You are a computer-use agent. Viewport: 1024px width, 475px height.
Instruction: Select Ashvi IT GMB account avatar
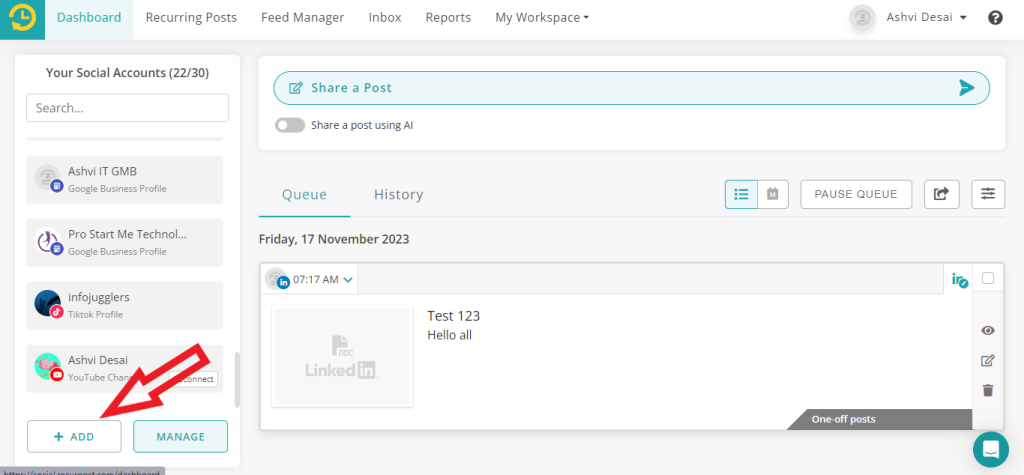(x=48, y=178)
